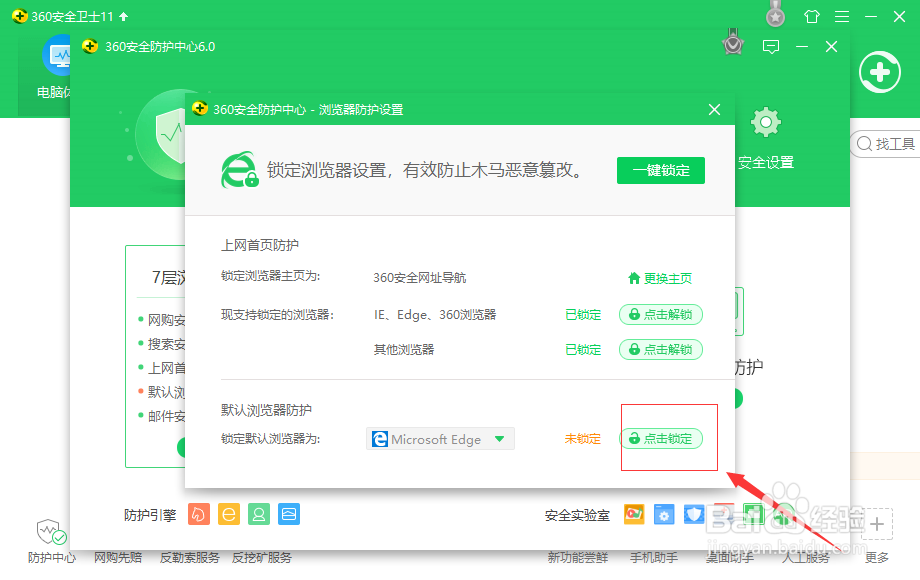
Task: Open 网购先赔 in the bottom bar
Action: pyautogui.click(x=118, y=558)
